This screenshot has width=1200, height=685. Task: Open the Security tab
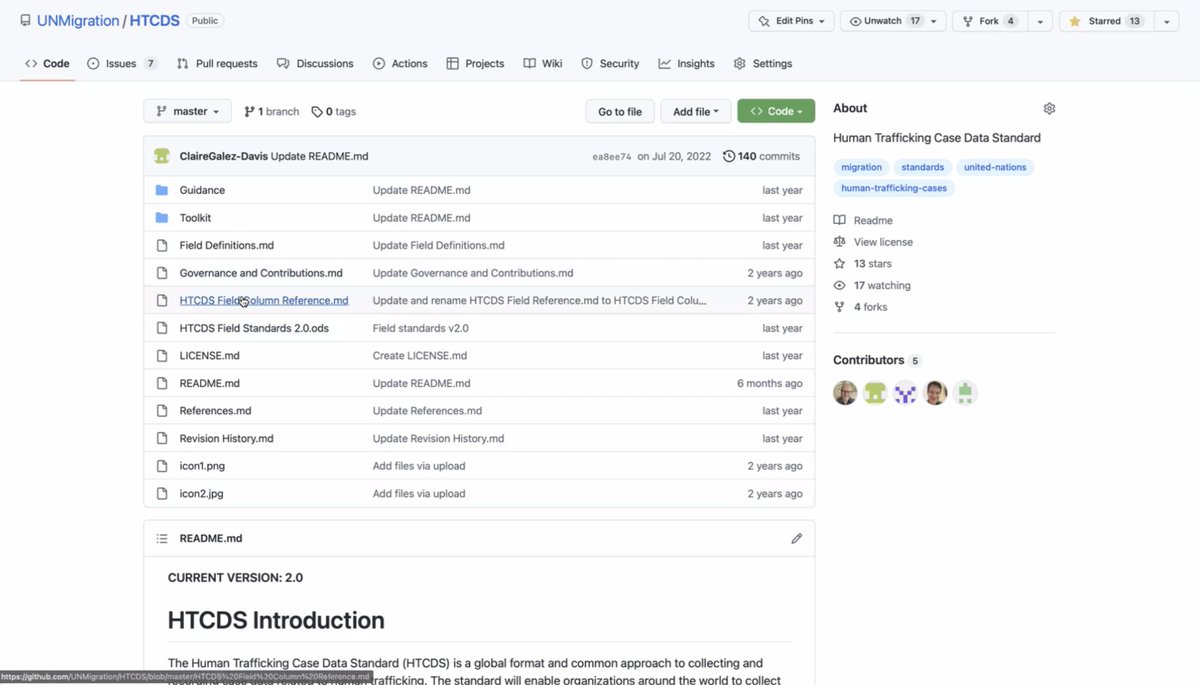[610, 63]
